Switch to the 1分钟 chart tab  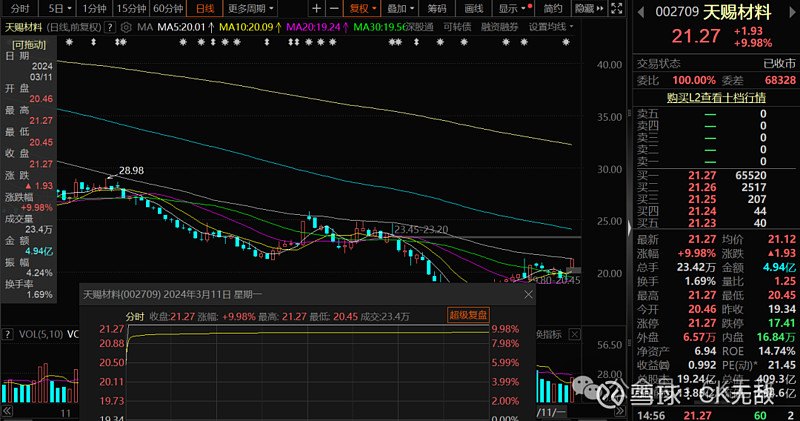click(x=94, y=8)
